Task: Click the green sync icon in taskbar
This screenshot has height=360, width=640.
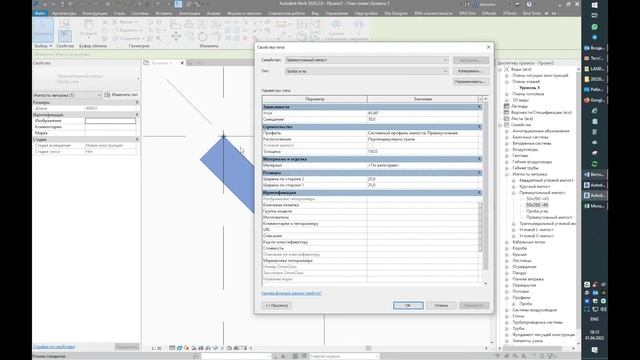Action: coord(594,164)
